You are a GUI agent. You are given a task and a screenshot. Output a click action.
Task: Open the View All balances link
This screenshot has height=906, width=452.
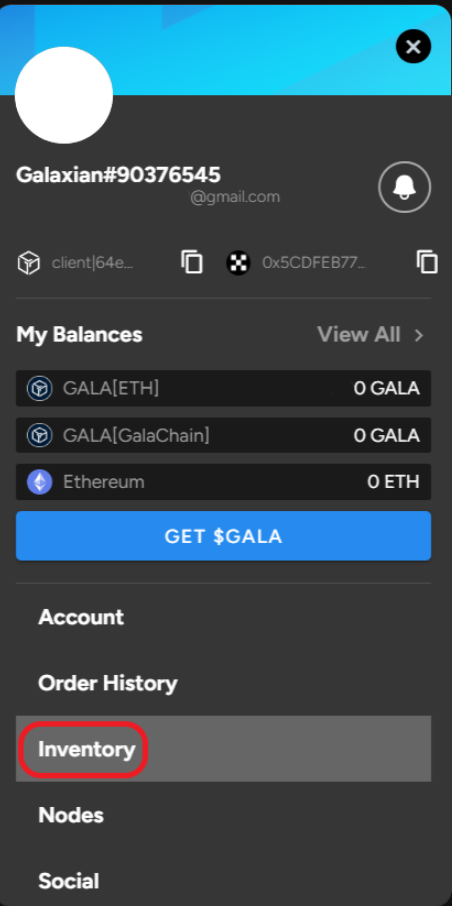point(371,335)
